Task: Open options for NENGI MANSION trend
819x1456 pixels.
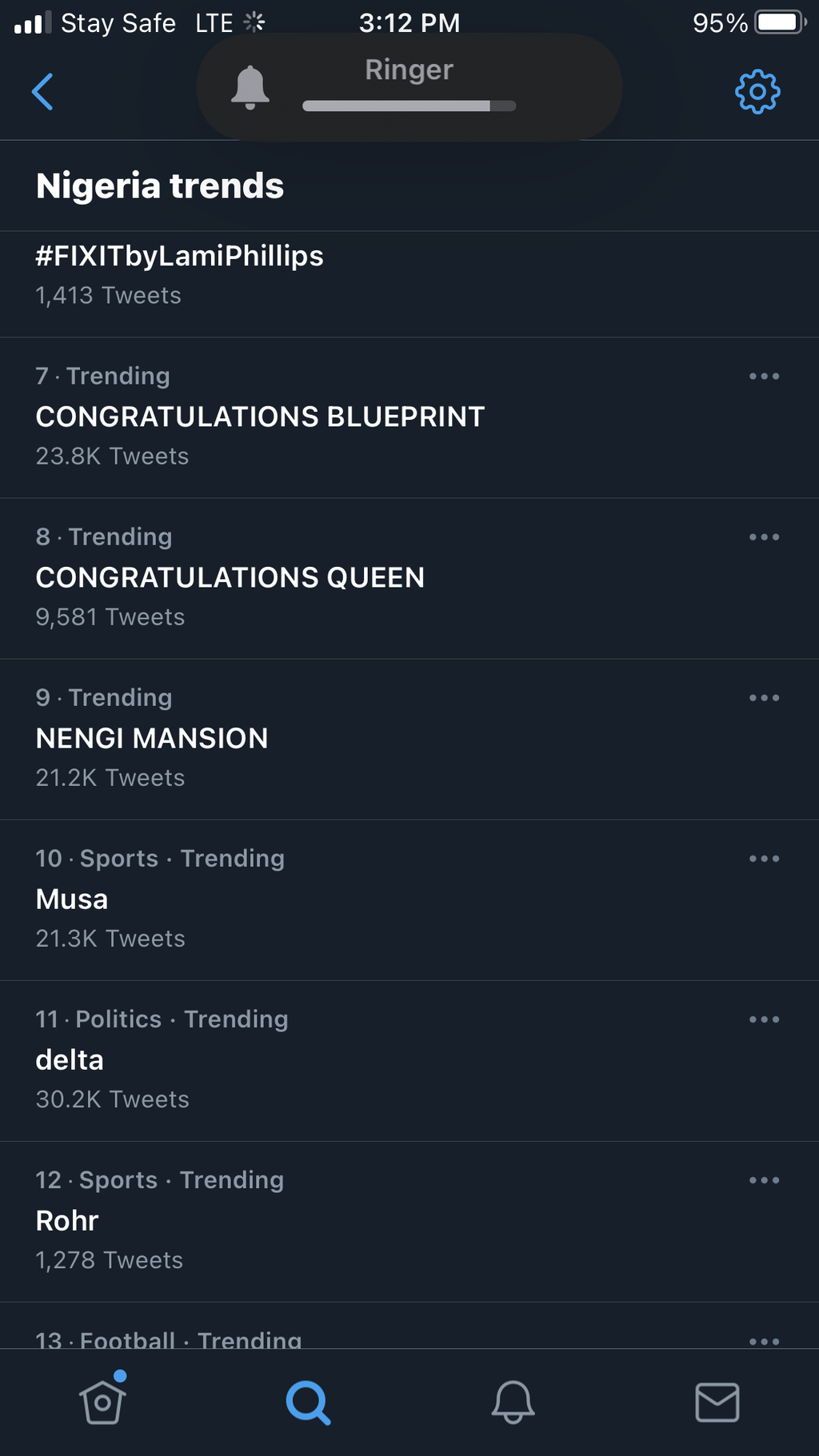Action: pyautogui.click(x=764, y=697)
